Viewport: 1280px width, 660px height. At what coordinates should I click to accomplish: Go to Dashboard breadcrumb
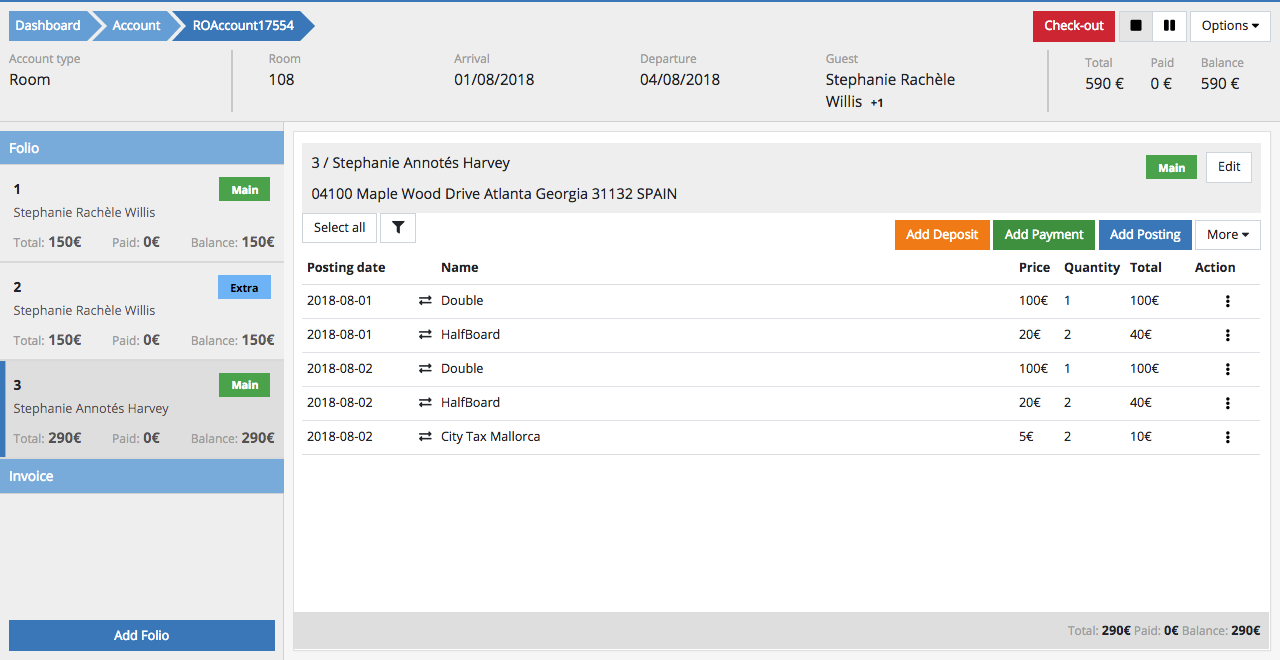(x=48, y=26)
